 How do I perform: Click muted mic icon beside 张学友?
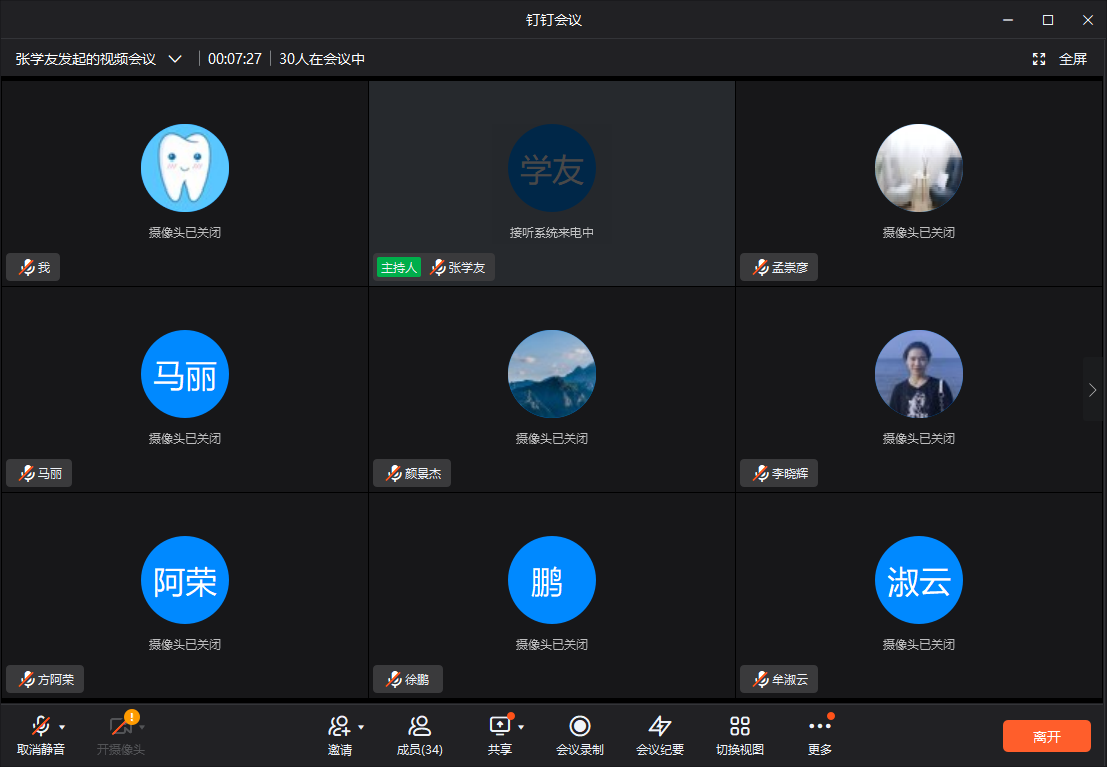coord(438,268)
